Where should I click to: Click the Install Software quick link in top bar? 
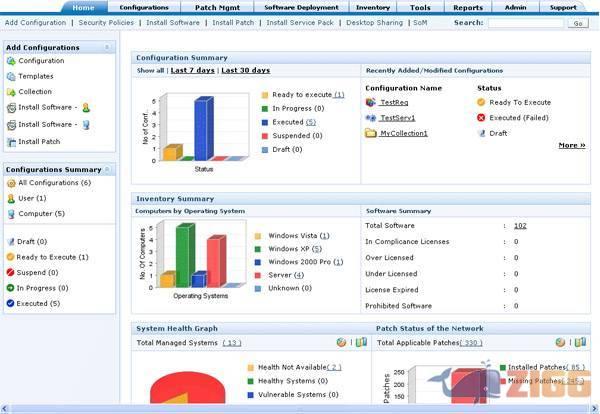tap(173, 23)
